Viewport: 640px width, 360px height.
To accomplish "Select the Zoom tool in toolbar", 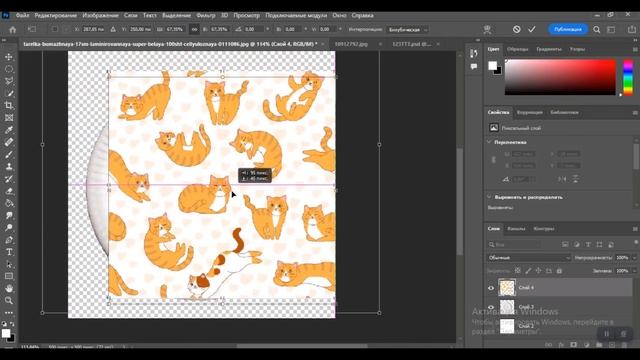I will [9, 301].
